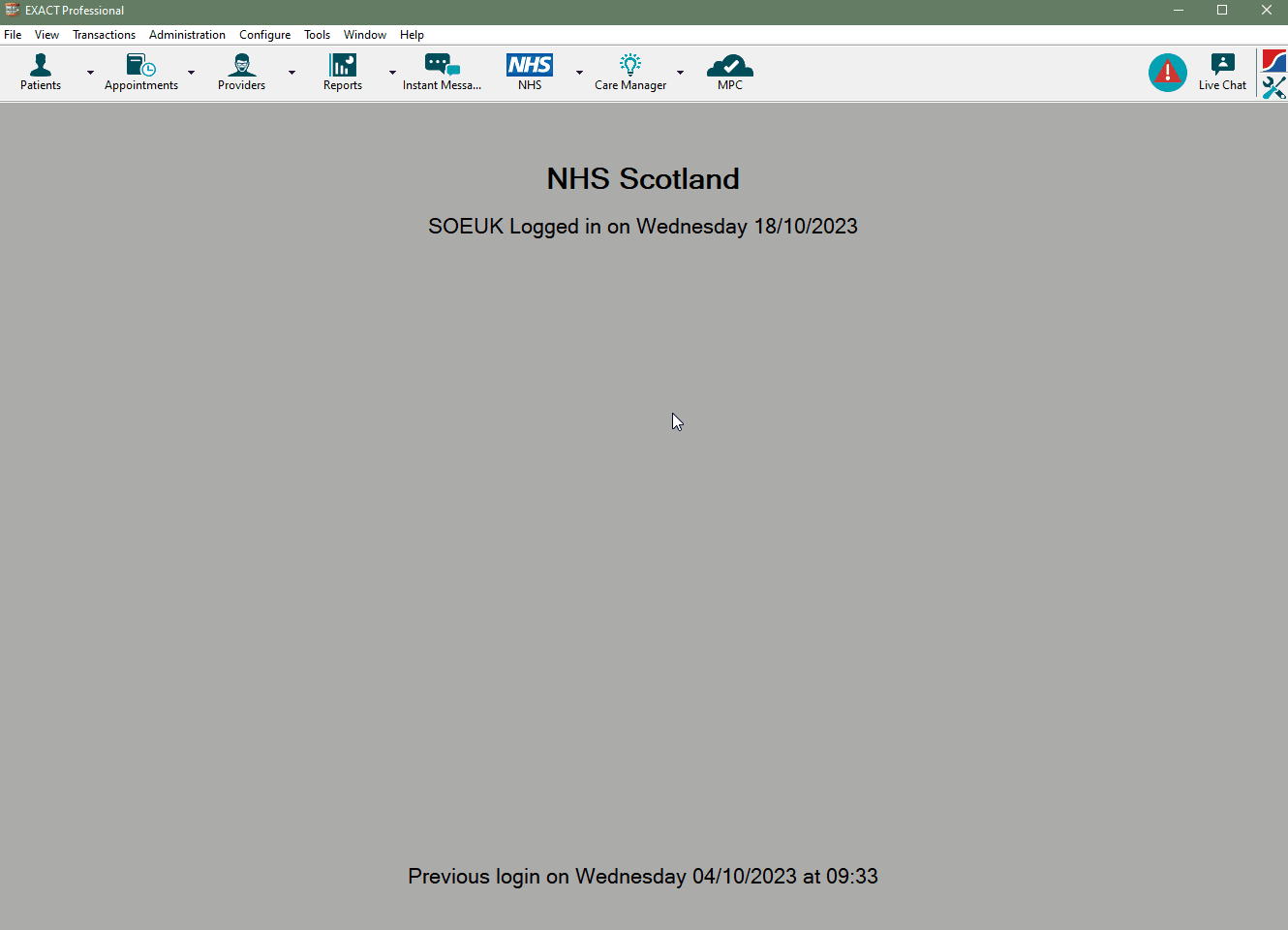This screenshot has width=1288, height=930.
Task: Click the NHS logo icon
Action: pyautogui.click(x=530, y=65)
